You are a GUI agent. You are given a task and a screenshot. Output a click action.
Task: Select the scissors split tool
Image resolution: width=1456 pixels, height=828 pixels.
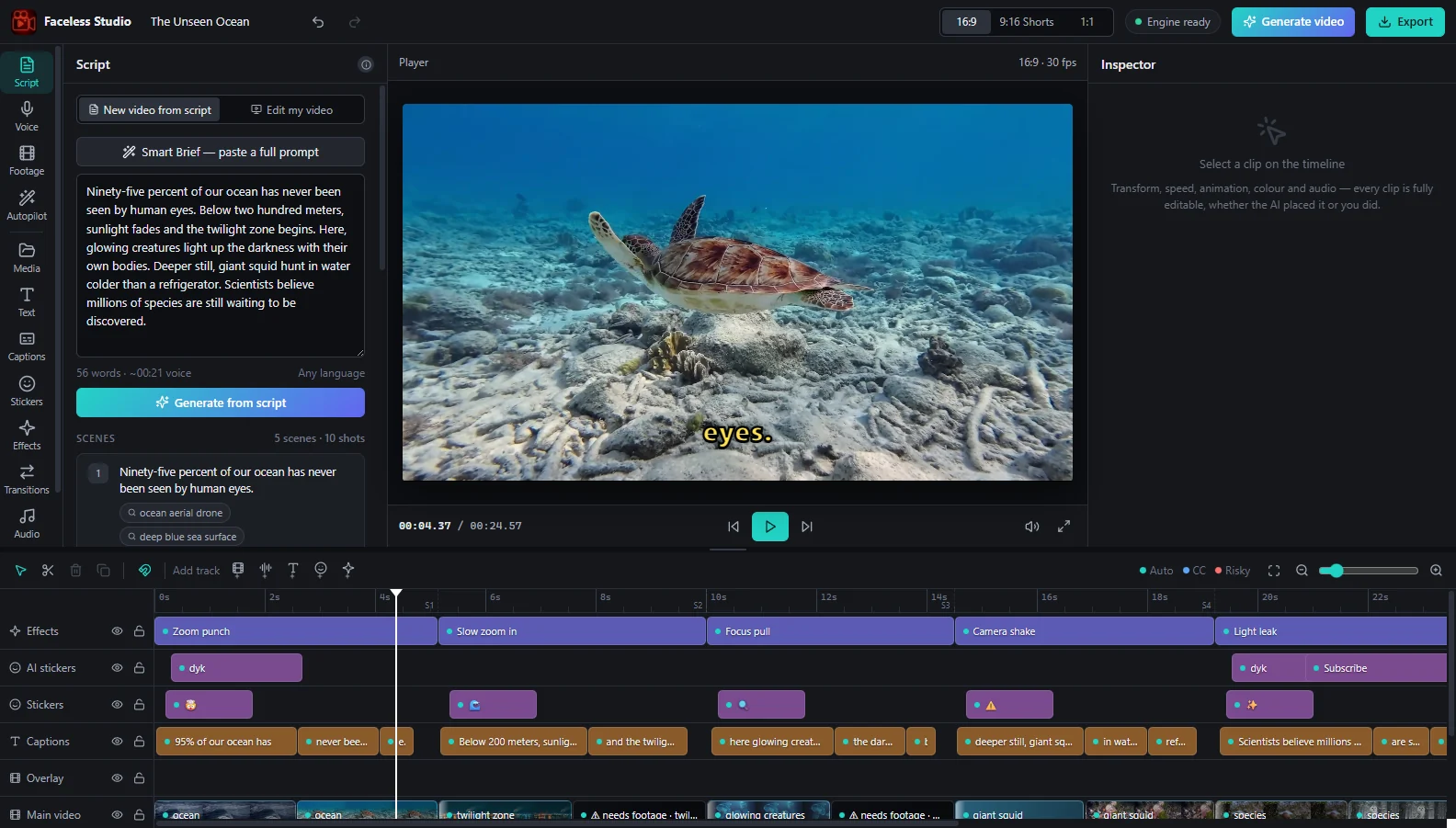point(48,571)
